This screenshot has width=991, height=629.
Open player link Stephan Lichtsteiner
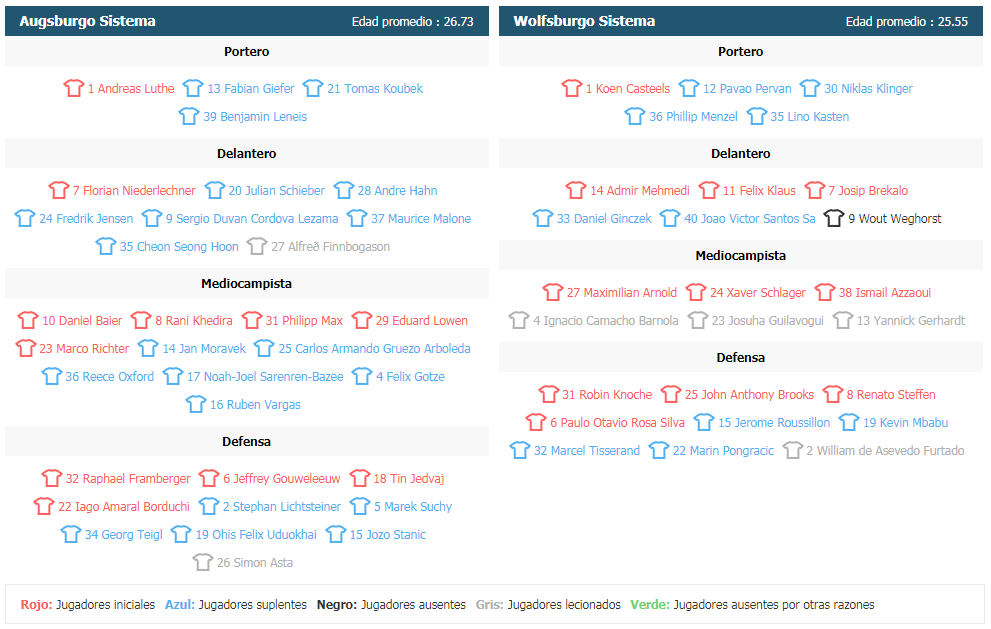pyautogui.click(x=281, y=507)
